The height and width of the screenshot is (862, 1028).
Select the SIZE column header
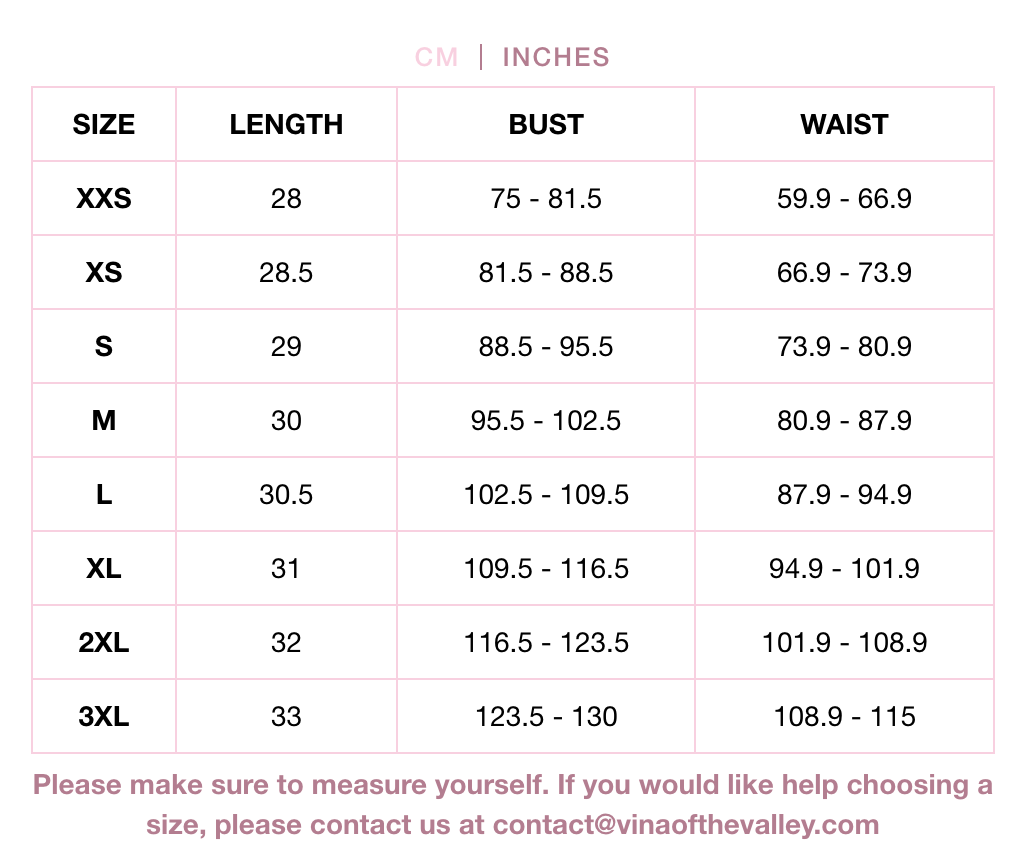(x=104, y=125)
